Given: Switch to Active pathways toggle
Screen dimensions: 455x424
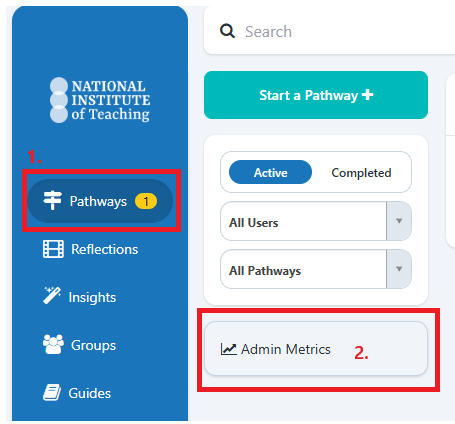Looking at the screenshot, I should pyautogui.click(x=270, y=172).
